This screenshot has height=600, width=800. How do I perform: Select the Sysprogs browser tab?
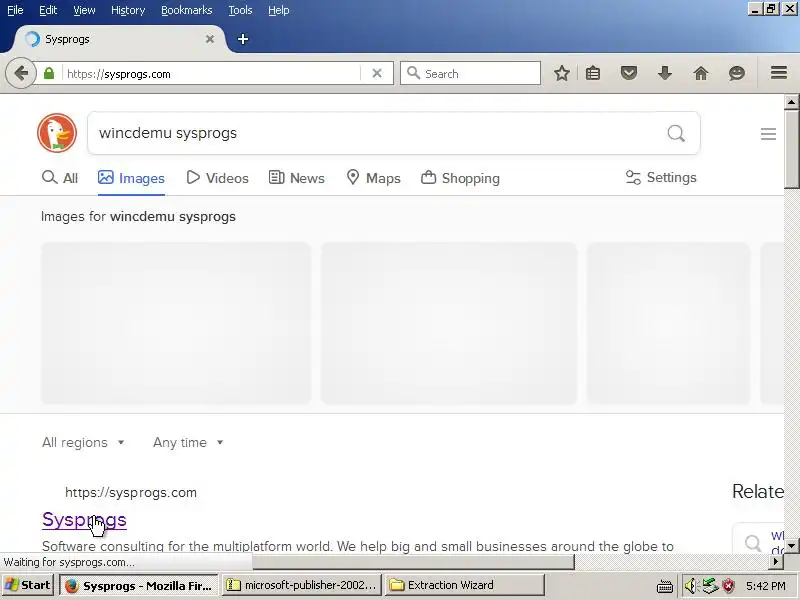(x=118, y=39)
